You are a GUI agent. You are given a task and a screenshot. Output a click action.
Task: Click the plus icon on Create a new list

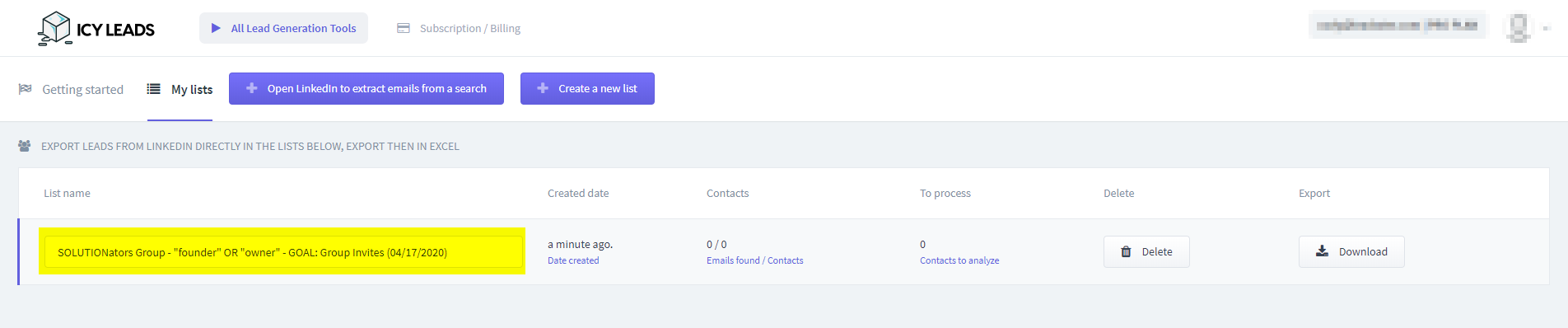coord(543,88)
